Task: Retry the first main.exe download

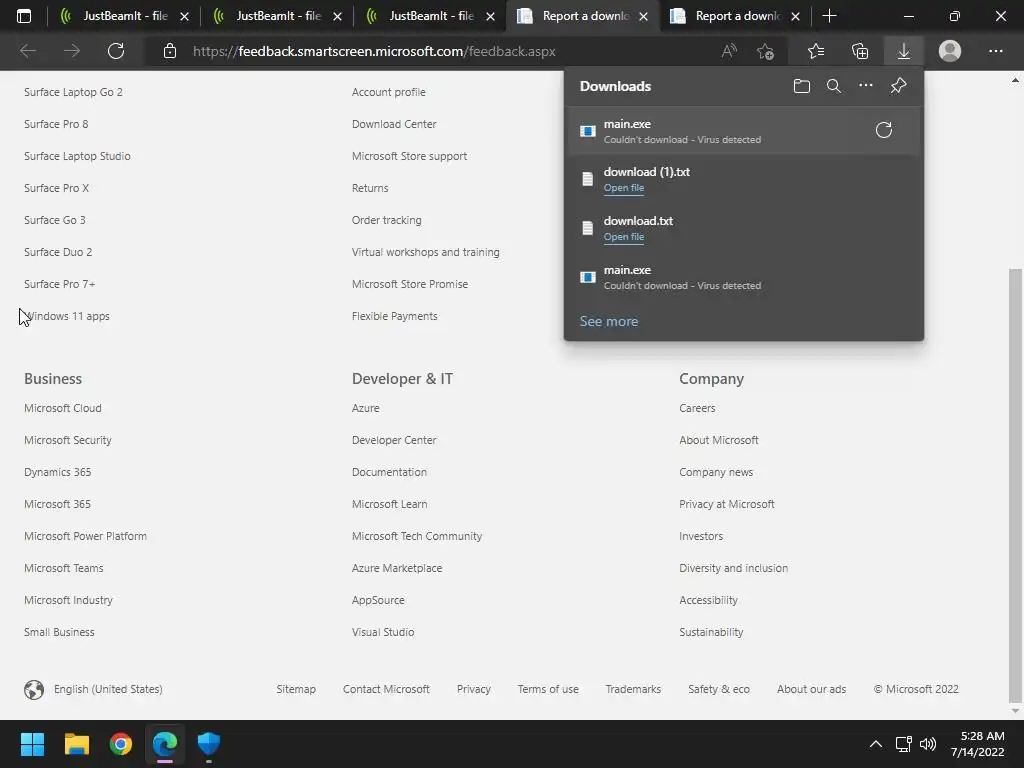Action: 883,130
